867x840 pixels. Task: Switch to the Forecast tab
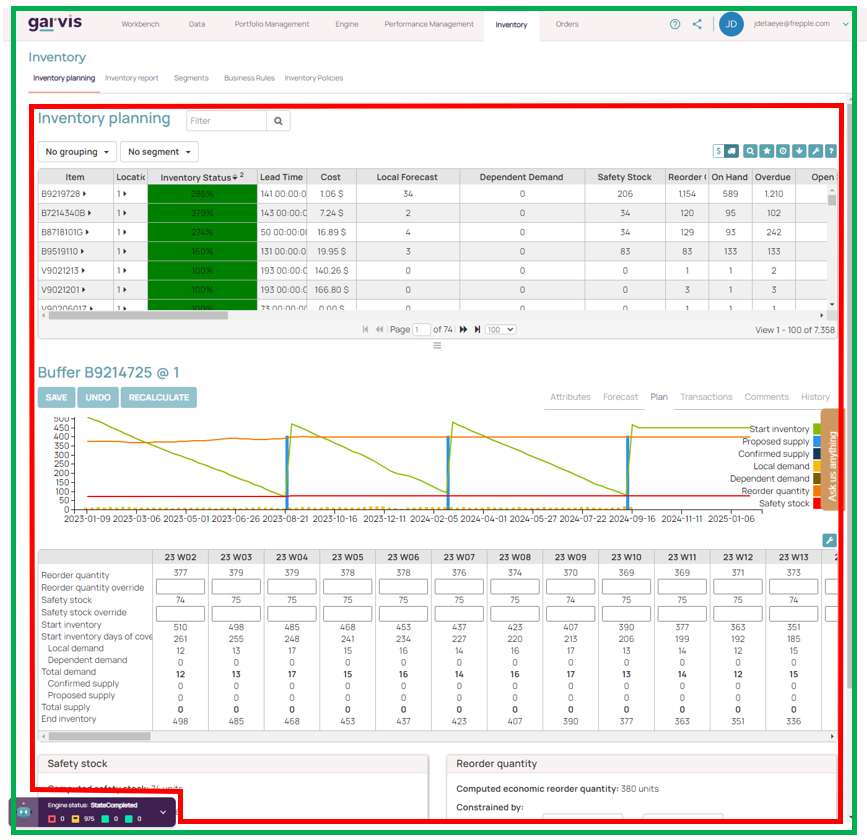[x=620, y=397]
